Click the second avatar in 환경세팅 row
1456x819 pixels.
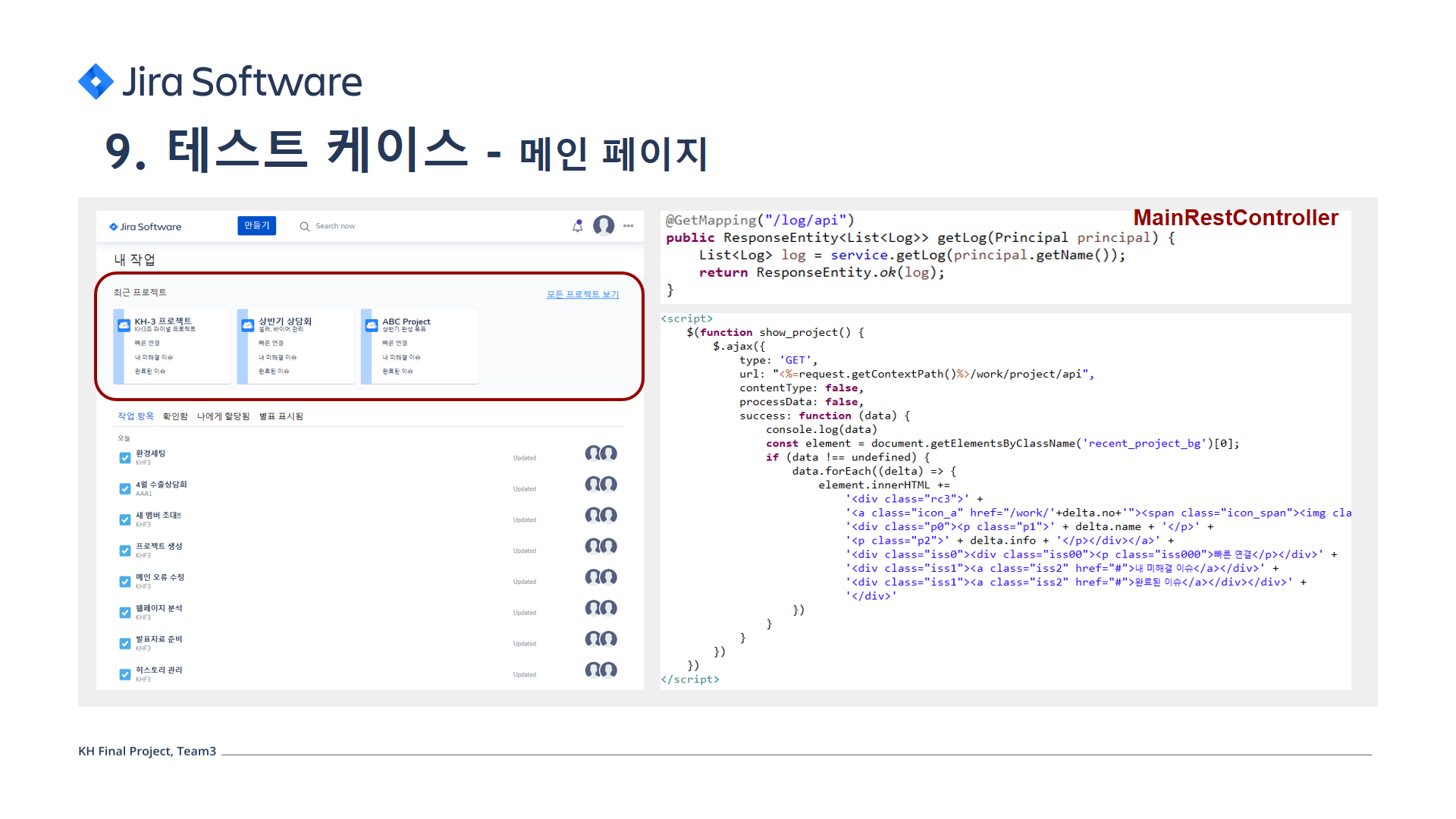click(x=609, y=453)
